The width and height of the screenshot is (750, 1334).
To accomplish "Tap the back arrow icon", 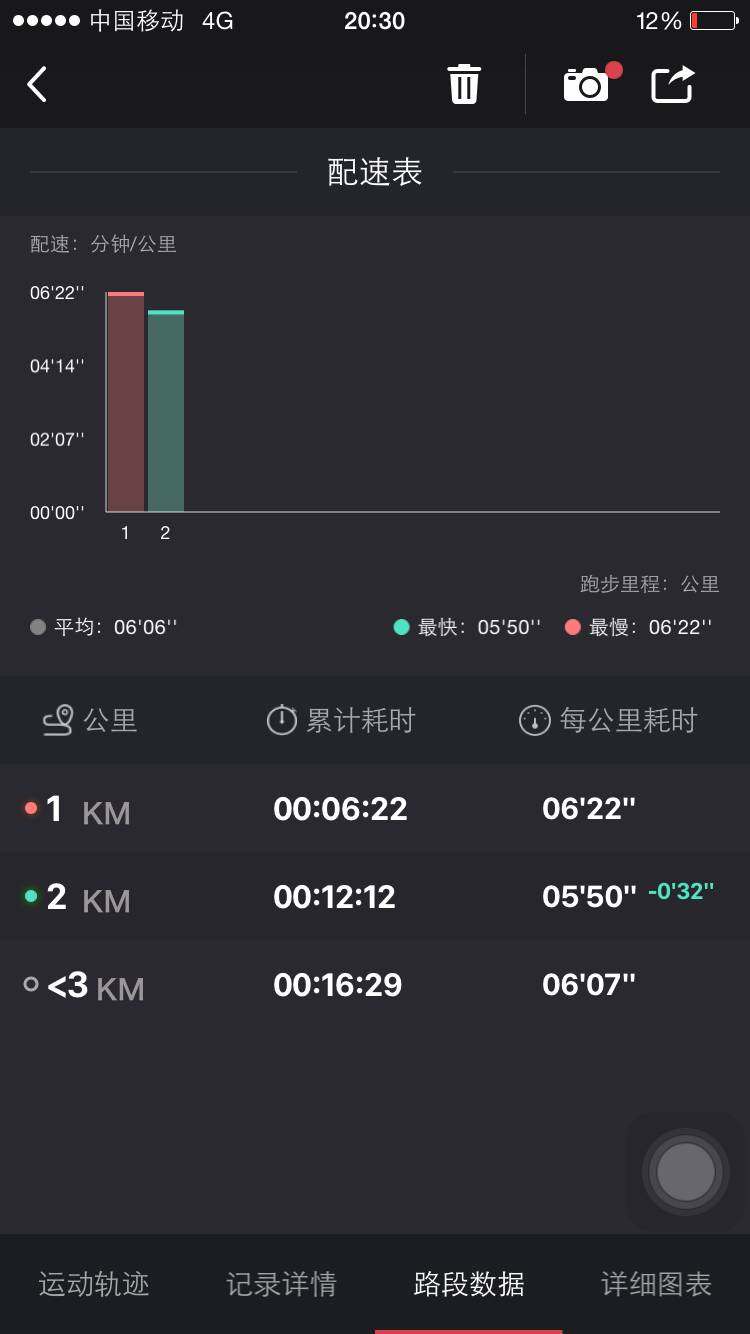I will click(x=37, y=85).
